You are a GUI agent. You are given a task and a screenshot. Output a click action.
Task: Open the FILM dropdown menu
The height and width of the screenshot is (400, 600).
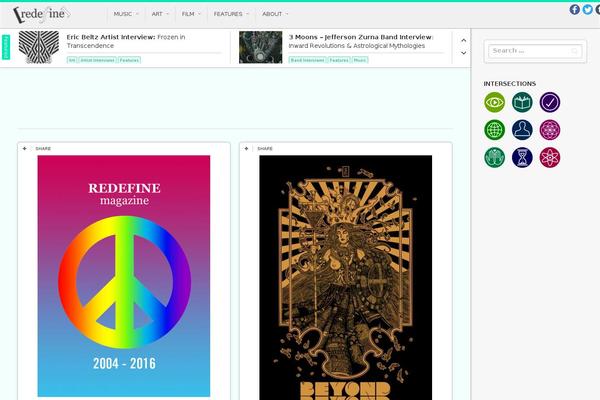(191, 14)
